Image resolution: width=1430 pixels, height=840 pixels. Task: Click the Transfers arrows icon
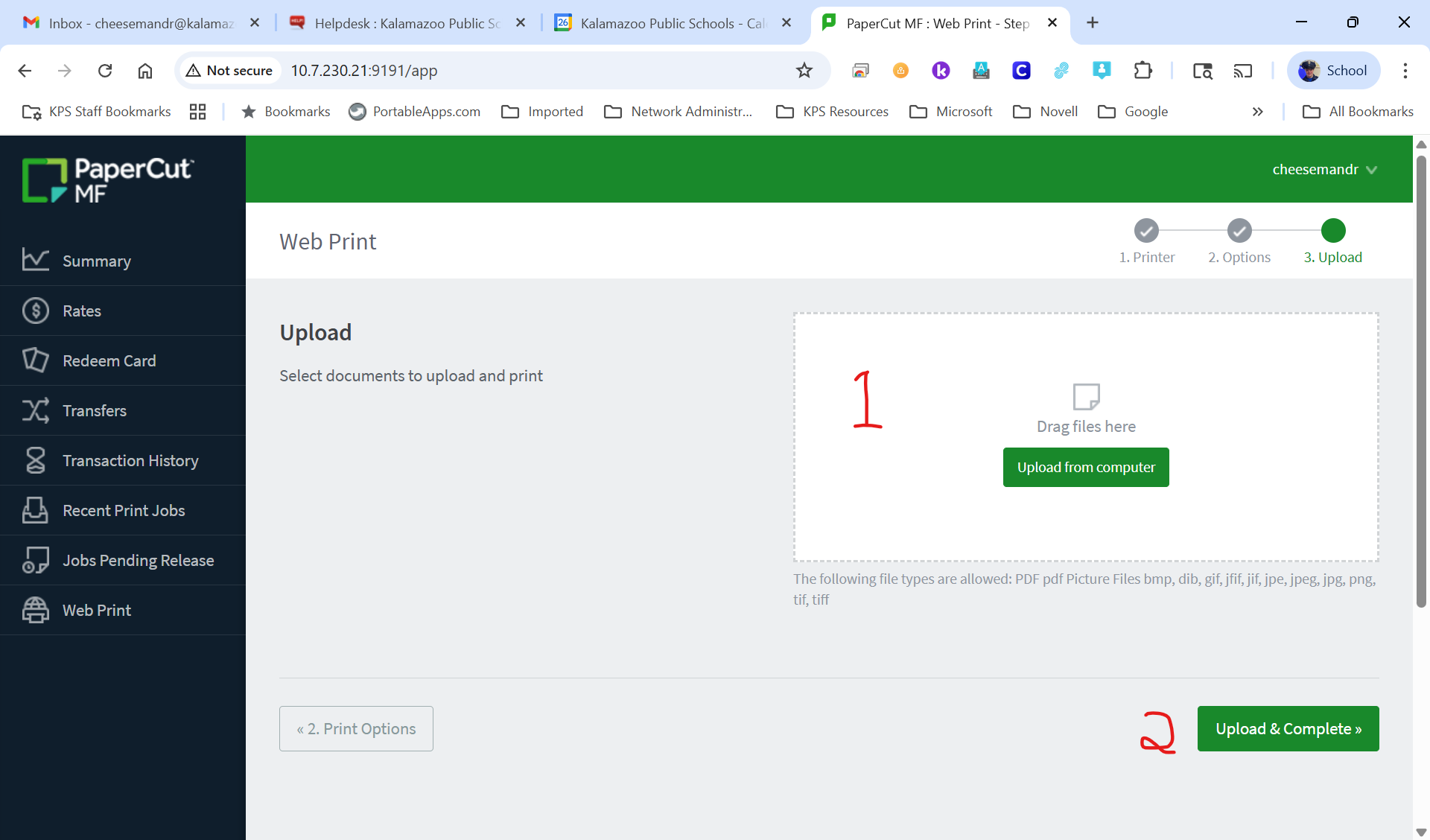pos(35,410)
